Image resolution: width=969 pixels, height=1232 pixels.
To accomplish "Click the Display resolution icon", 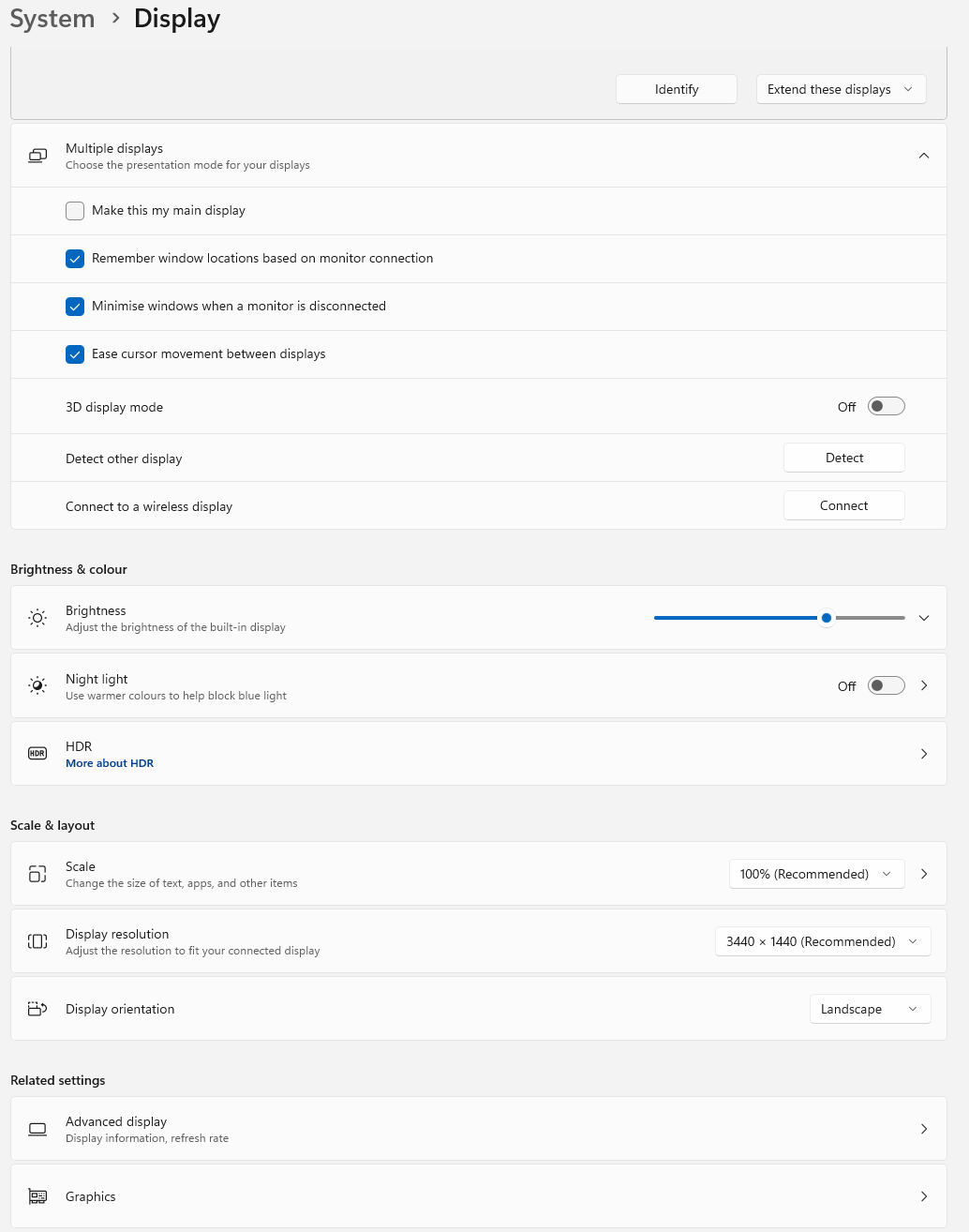I will pos(37,941).
